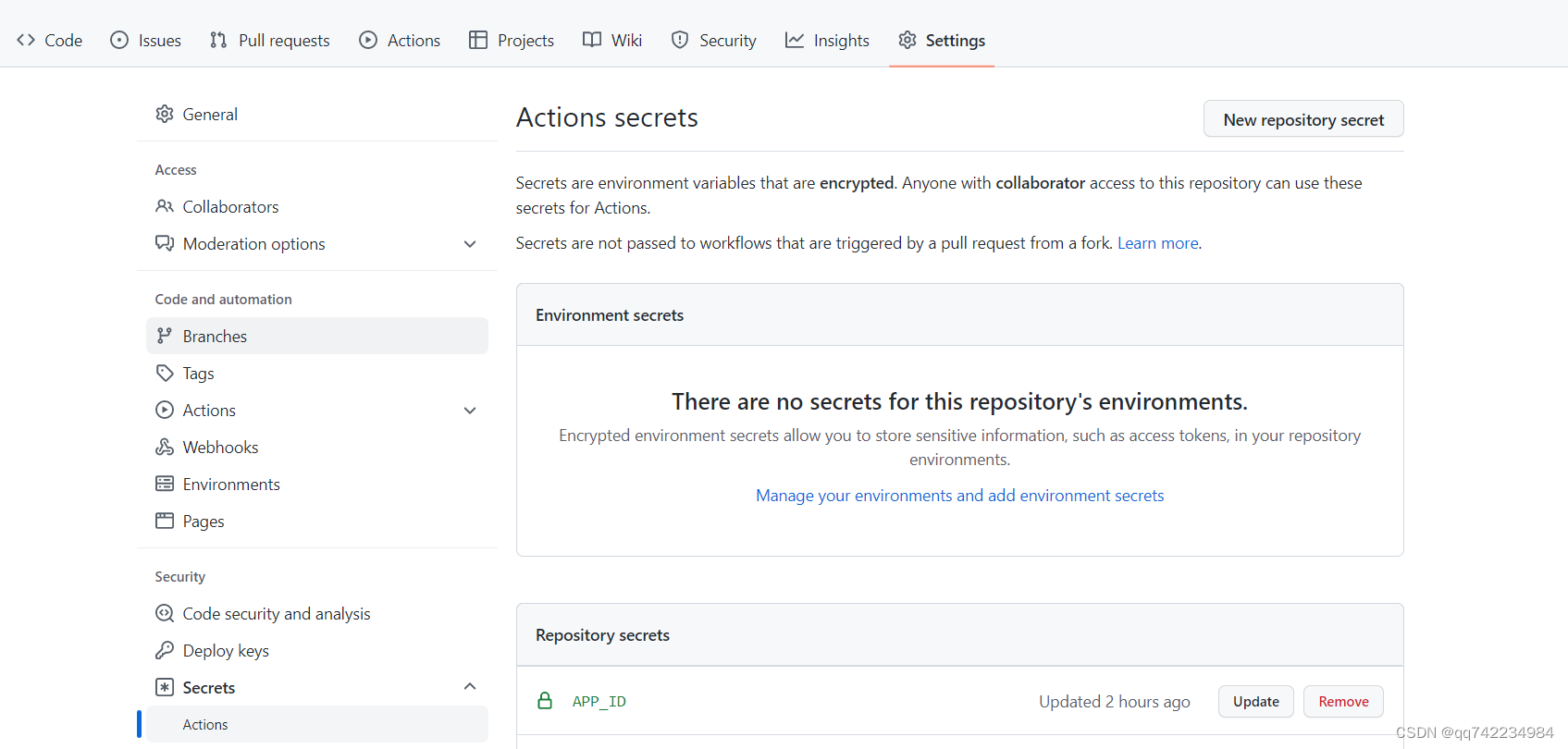This screenshot has width=1568, height=749.
Task: Click New repository secret button
Action: click(1303, 119)
